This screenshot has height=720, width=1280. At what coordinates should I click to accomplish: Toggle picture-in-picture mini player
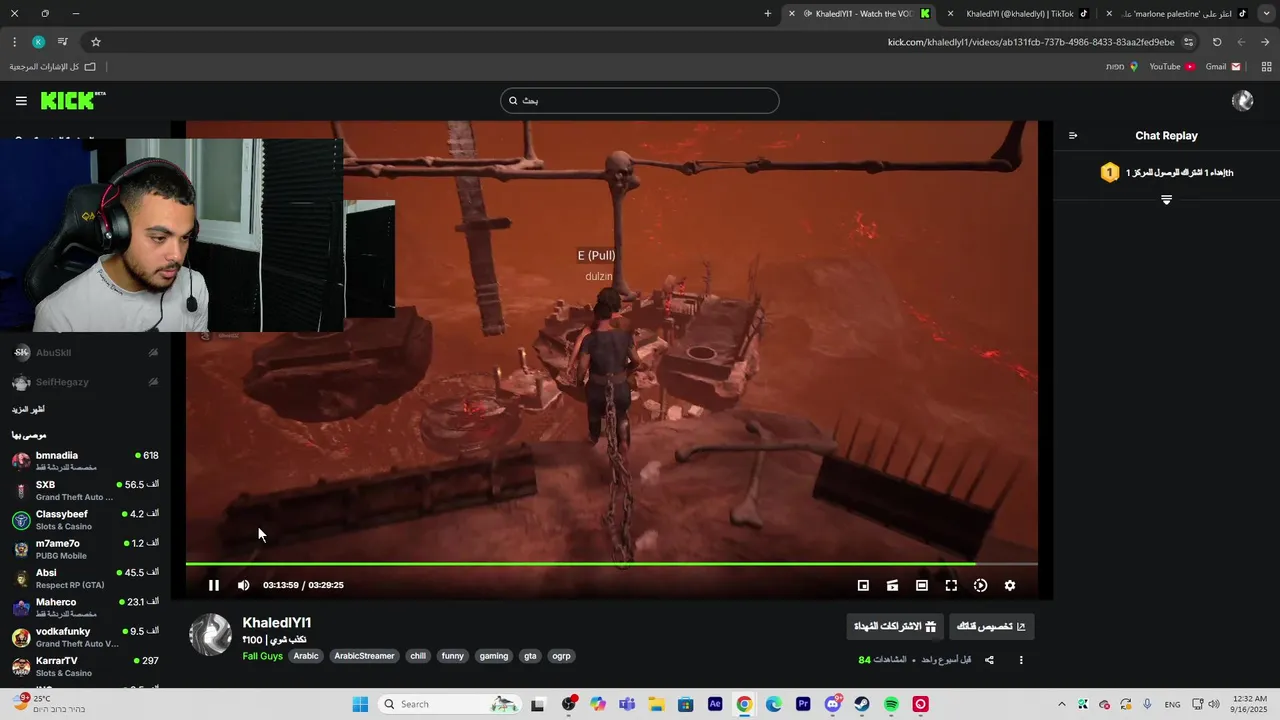coord(863,585)
